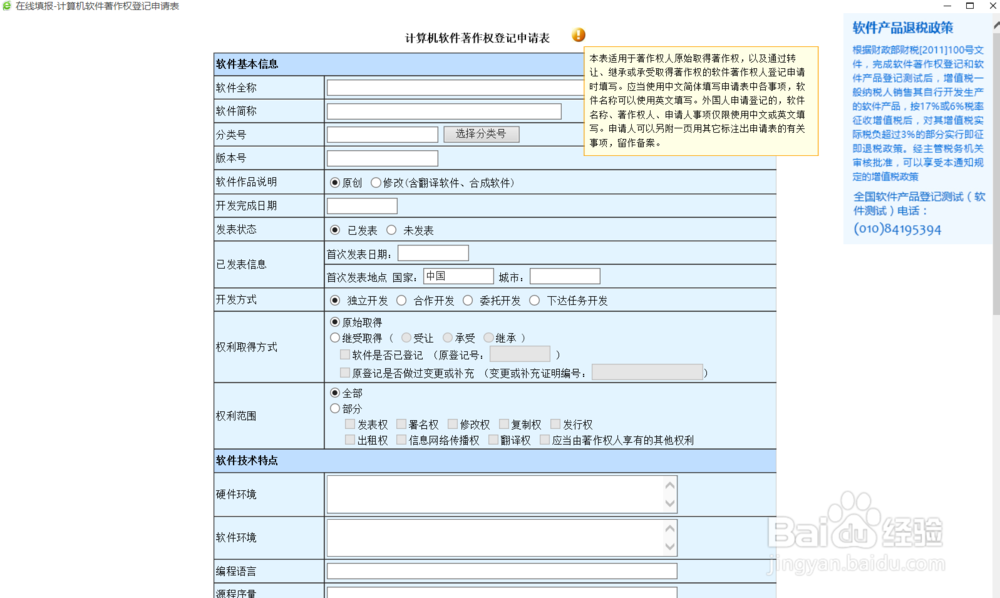
Task: Check the 复制权 checkbox
Action: click(x=504, y=424)
